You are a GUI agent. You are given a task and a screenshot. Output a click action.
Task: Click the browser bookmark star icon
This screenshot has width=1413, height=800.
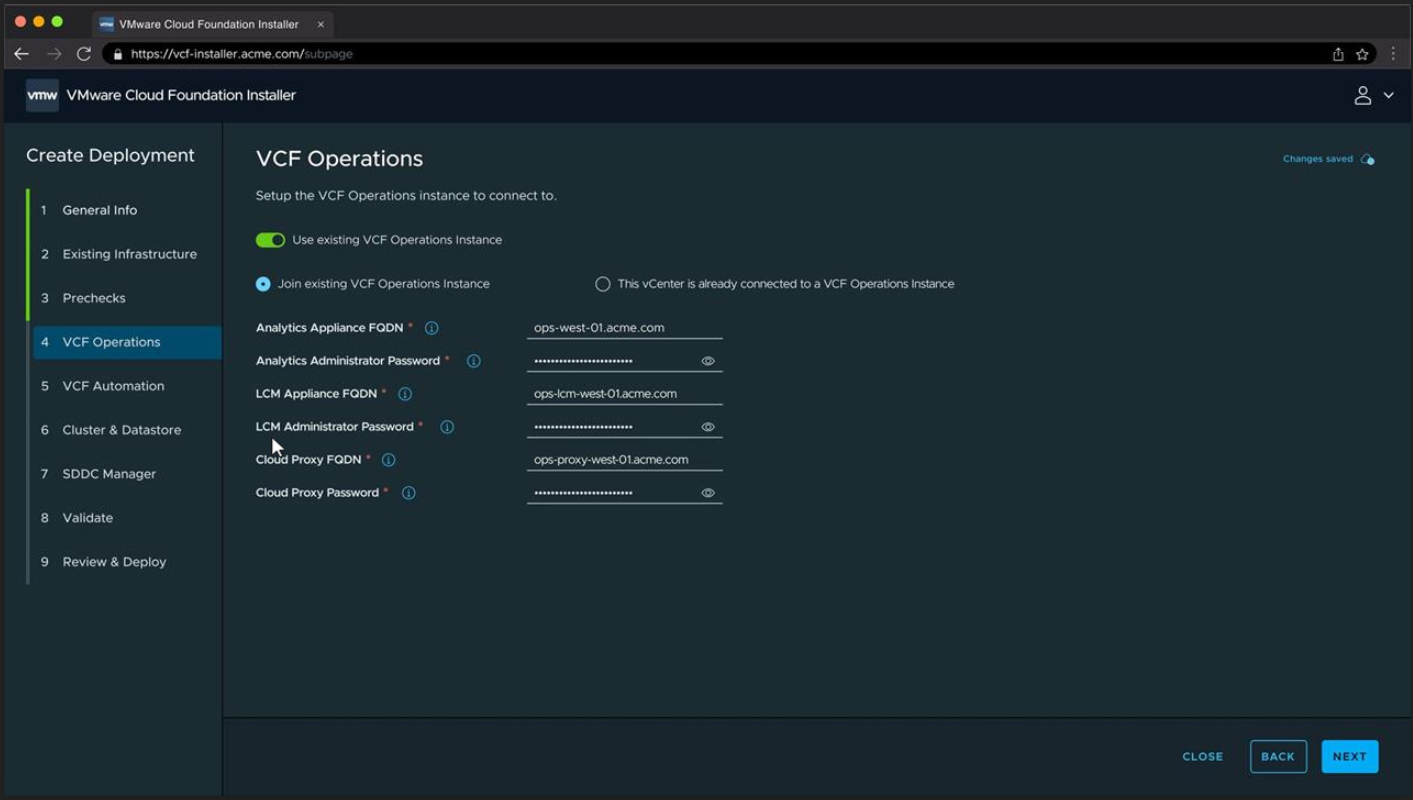point(1362,54)
